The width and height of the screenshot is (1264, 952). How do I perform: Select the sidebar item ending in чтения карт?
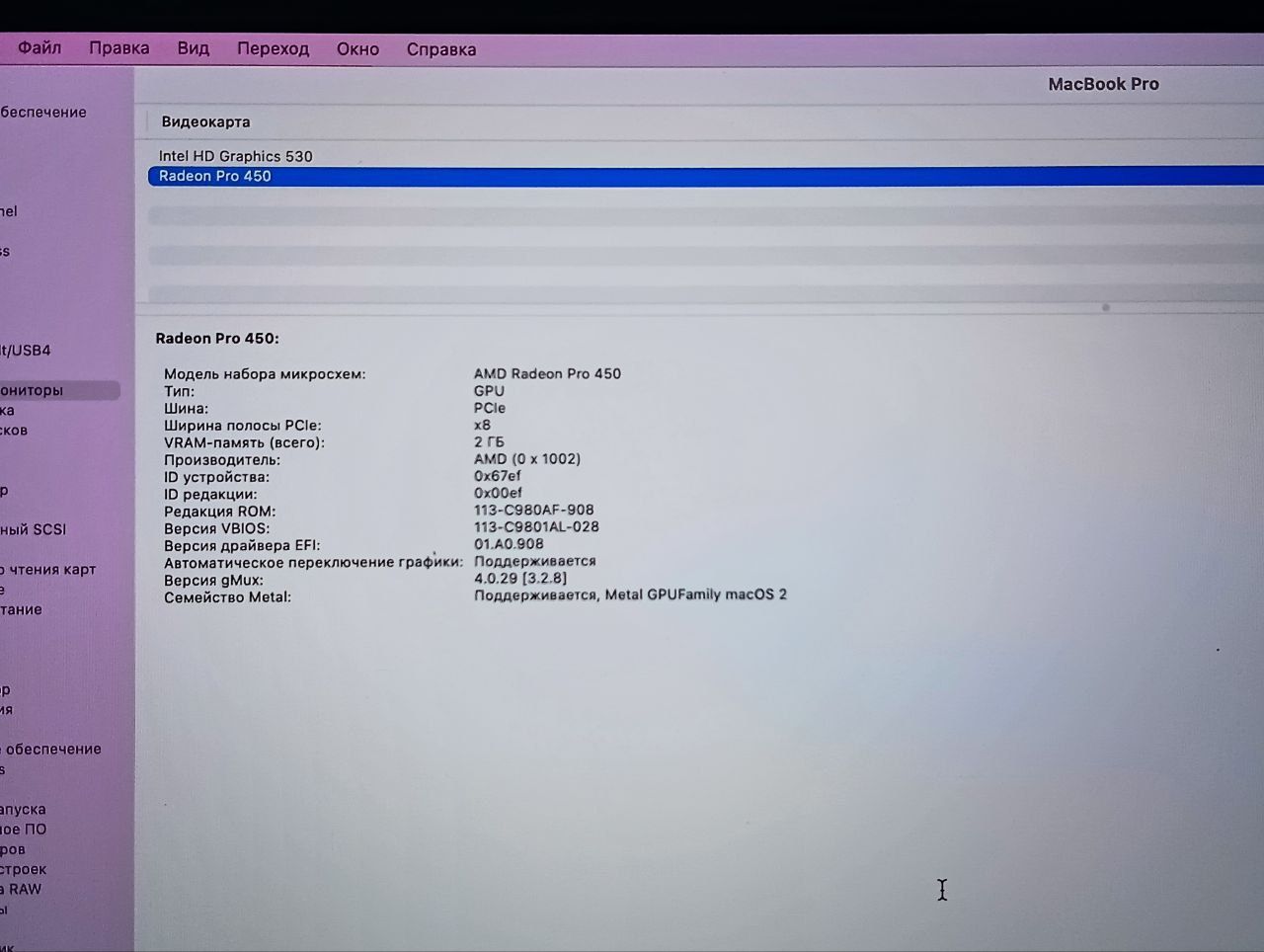[48, 570]
